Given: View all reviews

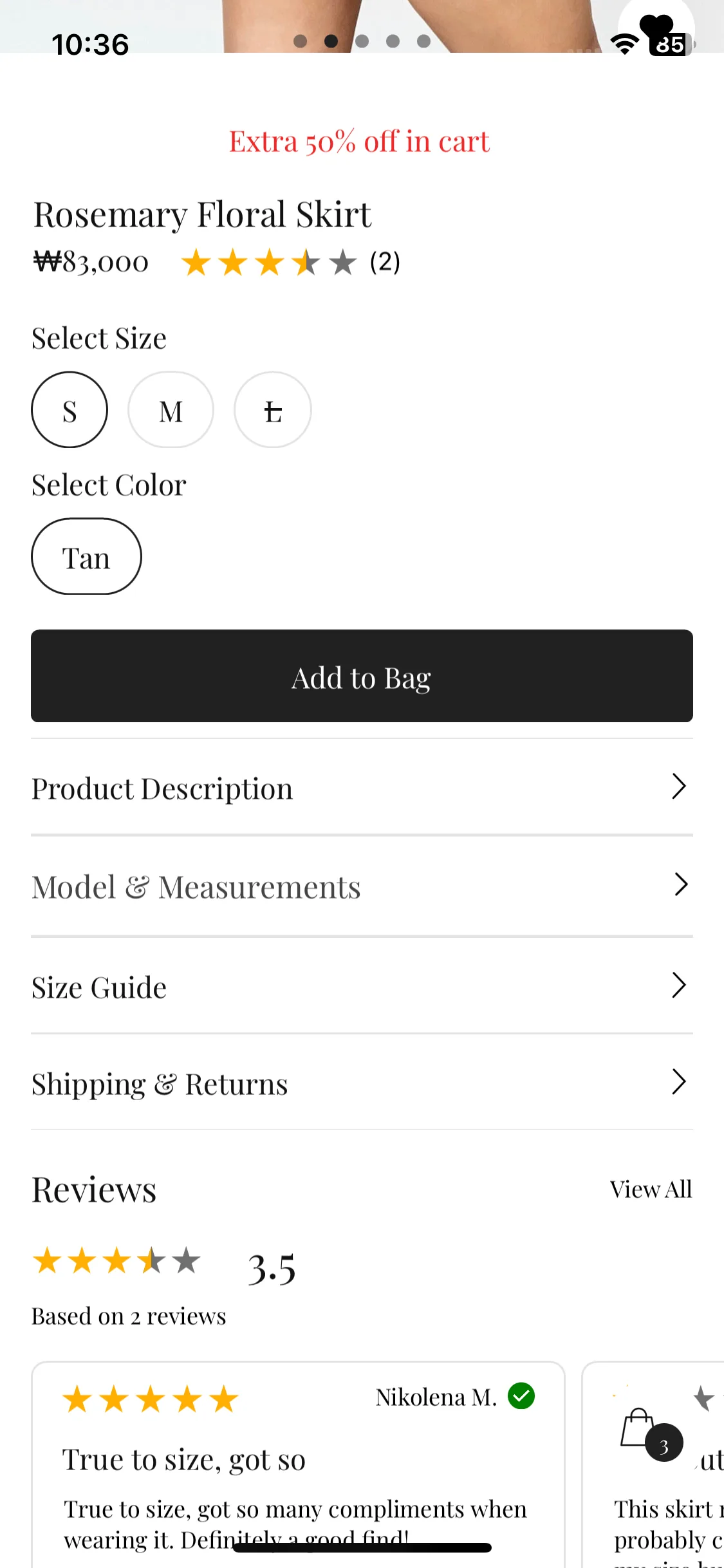Looking at the screenshot, I should (651, 1189).
